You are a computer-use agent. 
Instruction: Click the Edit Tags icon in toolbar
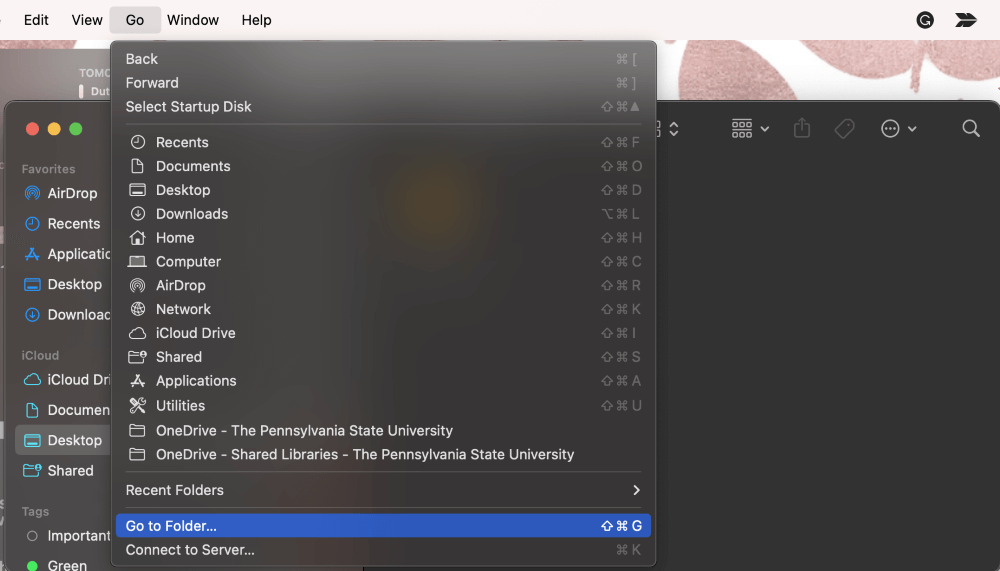coord(844,129)
